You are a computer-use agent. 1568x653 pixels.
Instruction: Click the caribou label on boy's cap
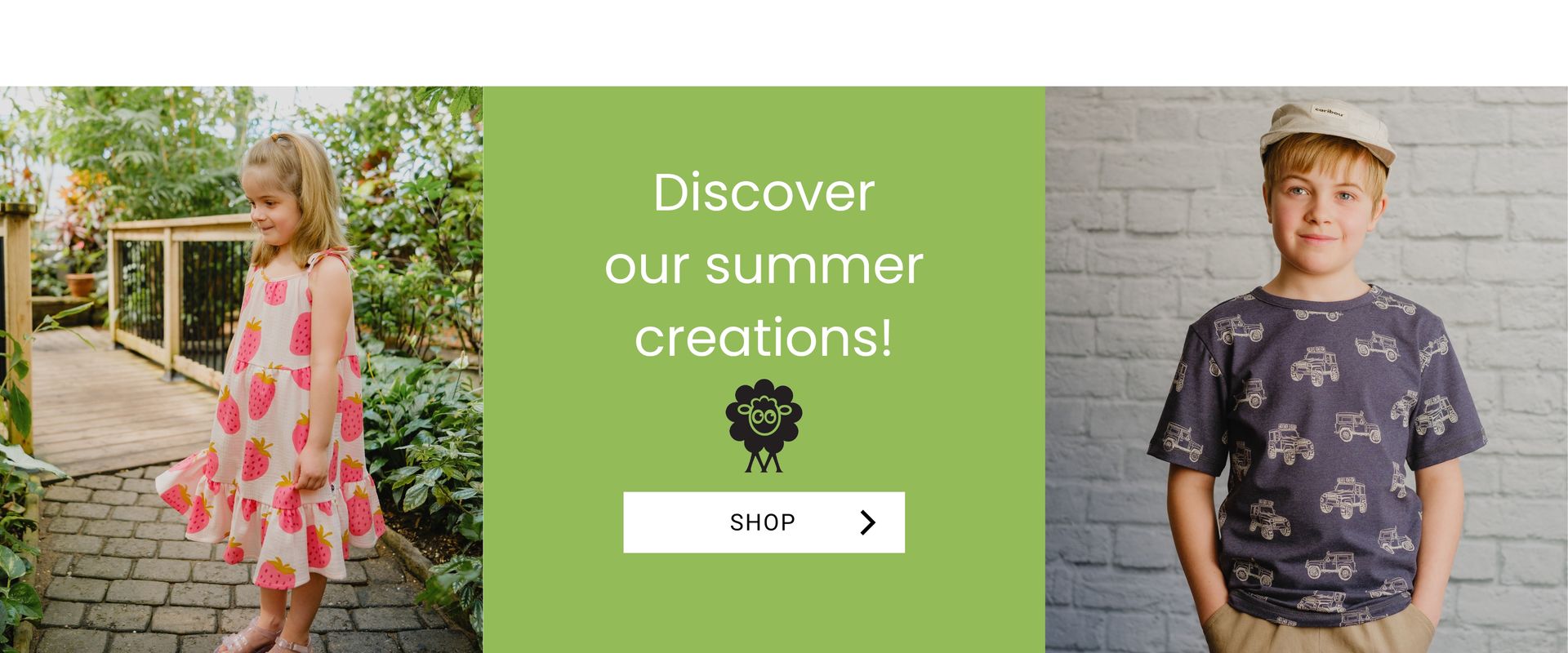coord(1328,112)
